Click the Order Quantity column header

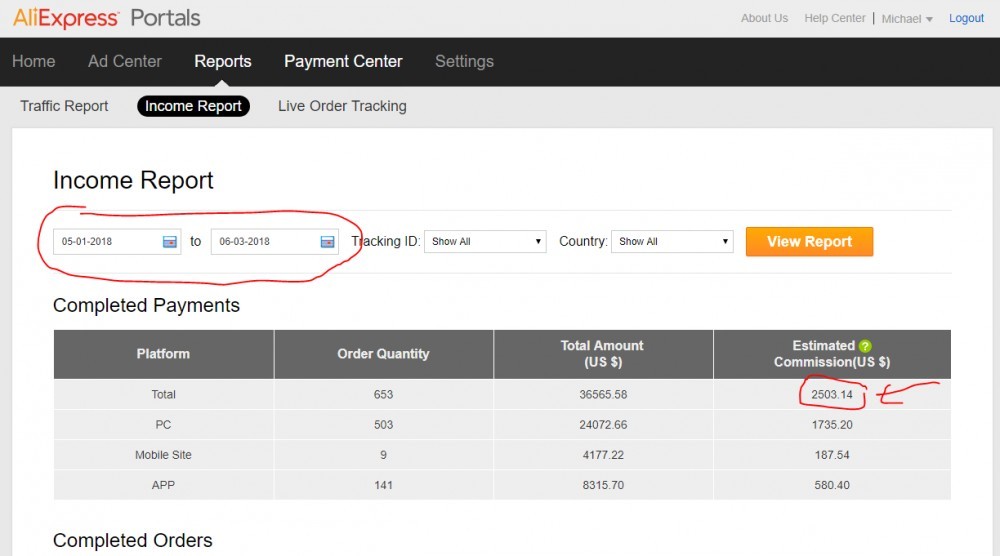coord(383,354)
